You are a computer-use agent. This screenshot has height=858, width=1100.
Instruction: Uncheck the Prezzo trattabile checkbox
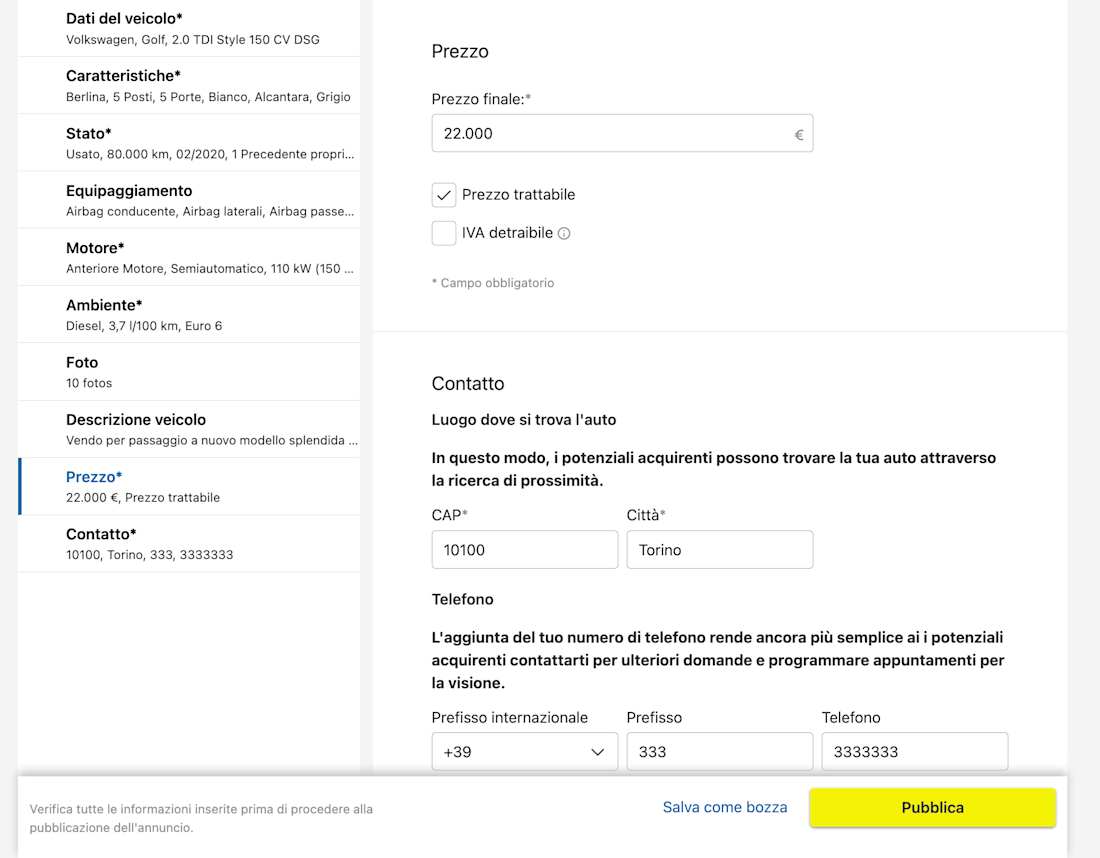[444, 195]
